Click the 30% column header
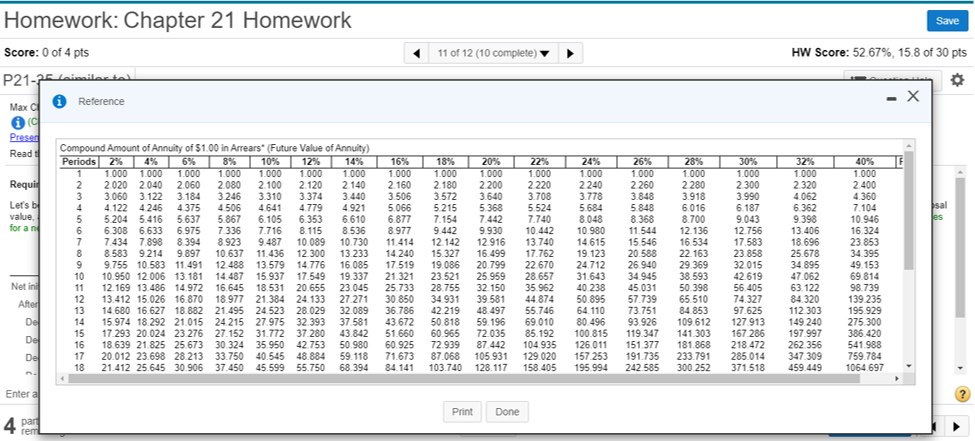 tap(747, 162)
